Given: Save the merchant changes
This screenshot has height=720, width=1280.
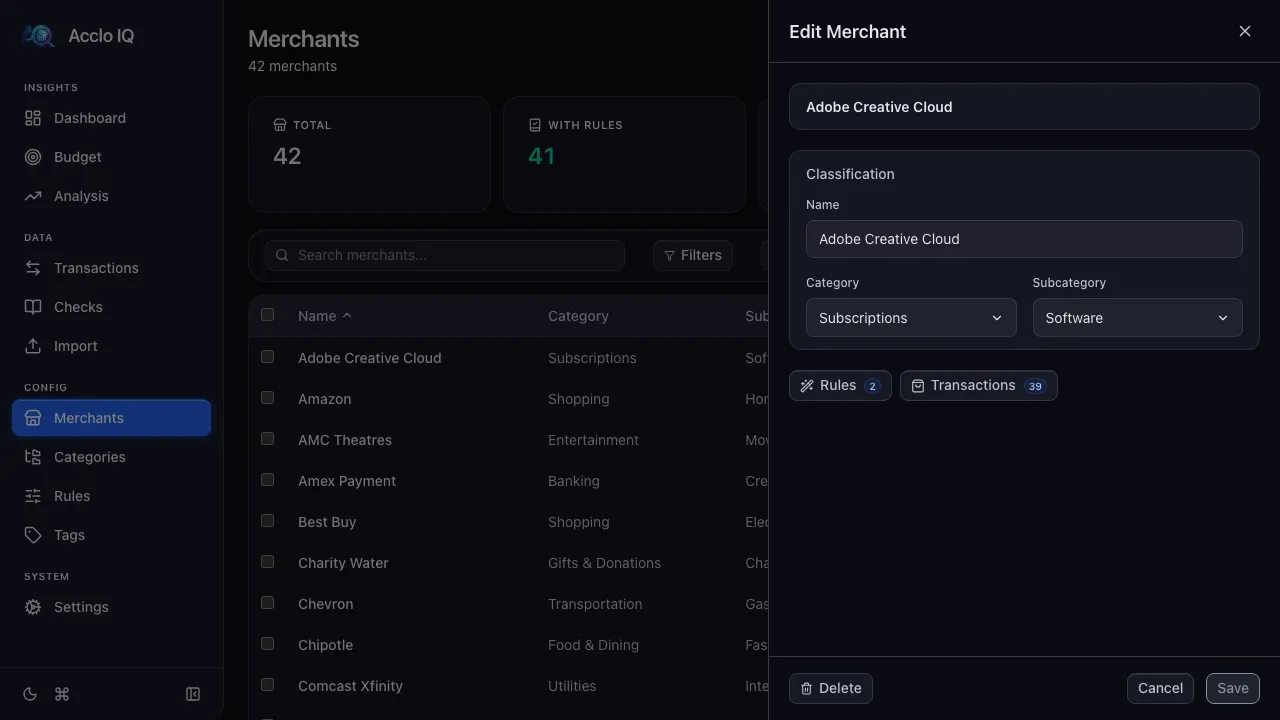Looking at the screenshot, I should coord(1233,688).
